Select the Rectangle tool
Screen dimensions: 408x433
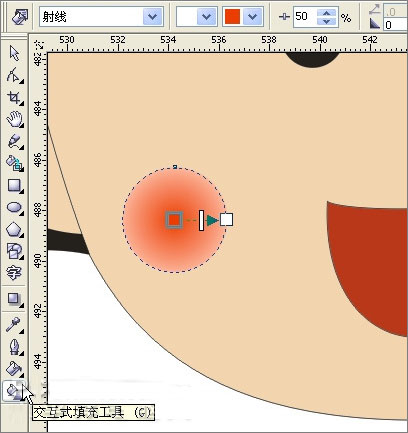pyautogui.click(x=14, y=185)
